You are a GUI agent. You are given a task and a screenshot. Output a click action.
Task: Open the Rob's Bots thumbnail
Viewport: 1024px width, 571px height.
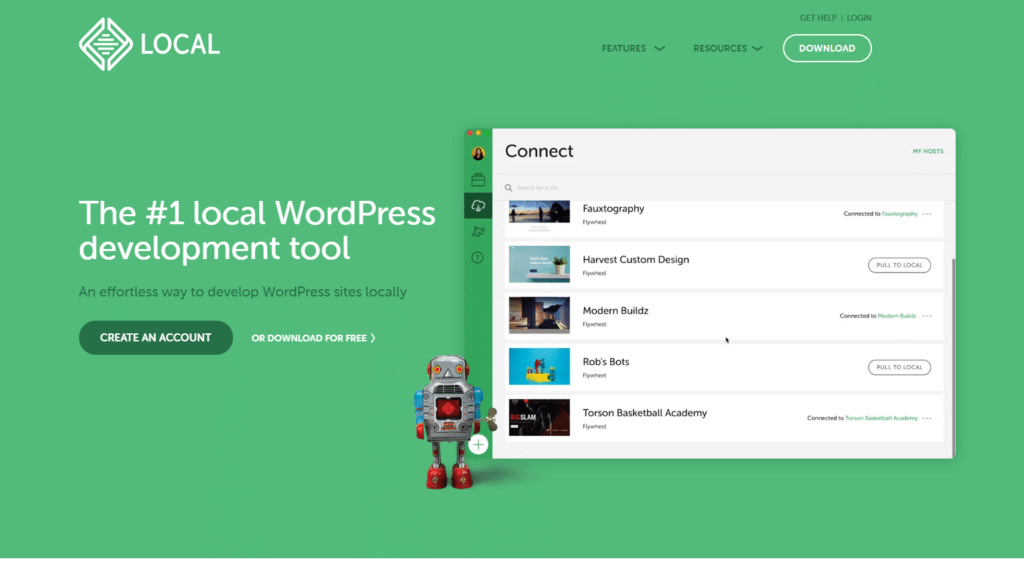(539, 366)
